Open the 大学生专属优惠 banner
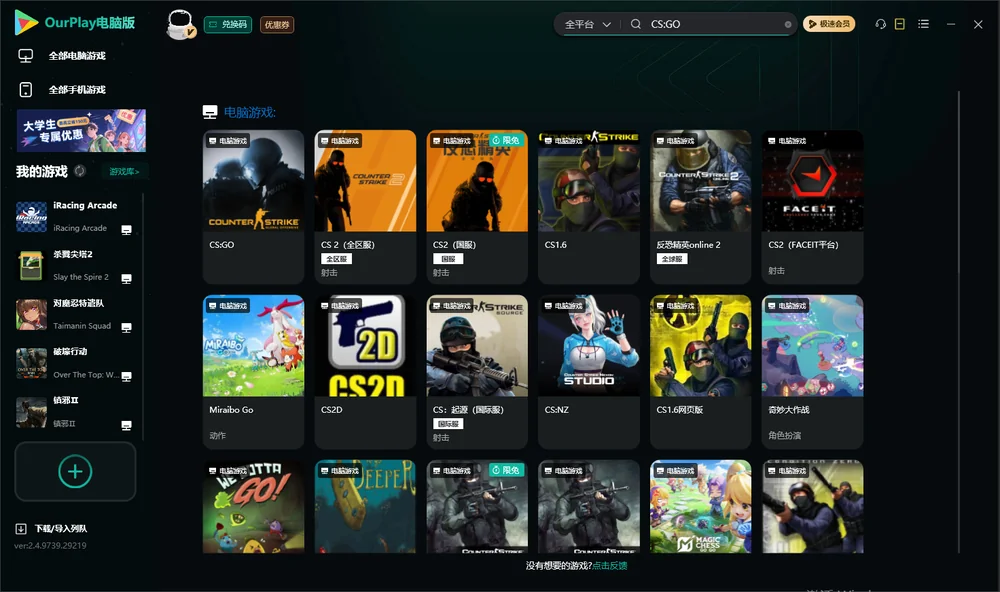Screen dimensions: 1000x592 pos(82,130)
